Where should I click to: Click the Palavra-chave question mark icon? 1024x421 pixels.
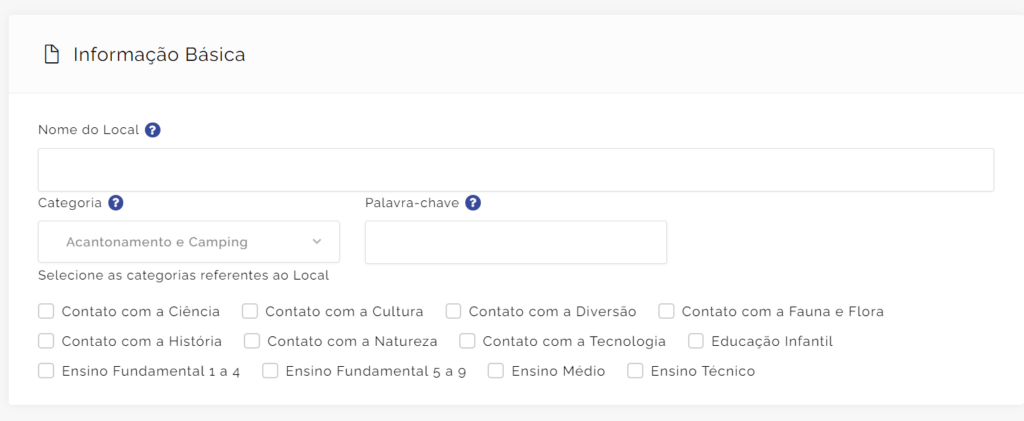click(x=473, y=203)
